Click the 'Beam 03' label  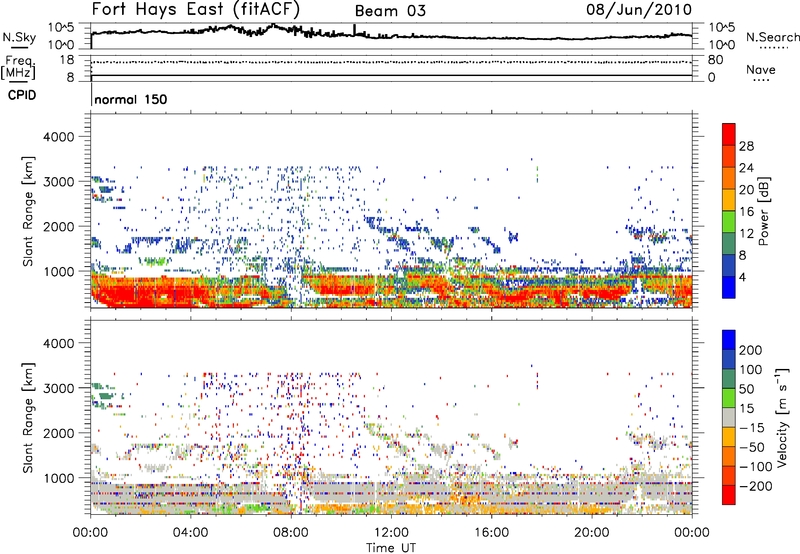[x=390, y=11]
